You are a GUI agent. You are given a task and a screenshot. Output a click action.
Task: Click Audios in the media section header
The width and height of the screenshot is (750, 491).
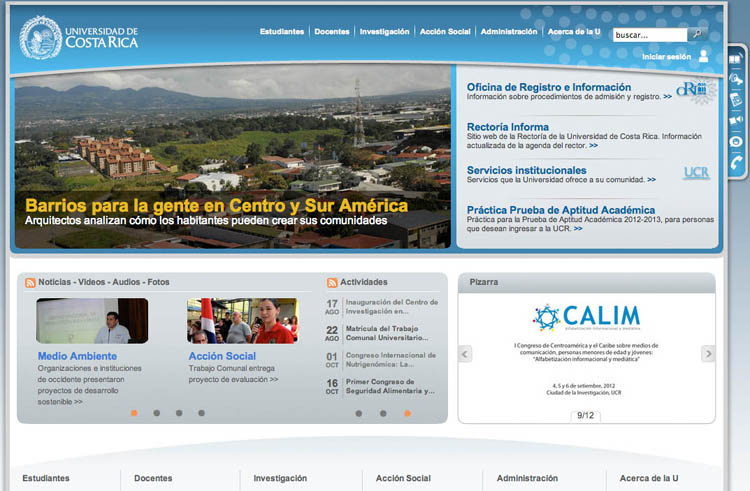click(126, 282)
